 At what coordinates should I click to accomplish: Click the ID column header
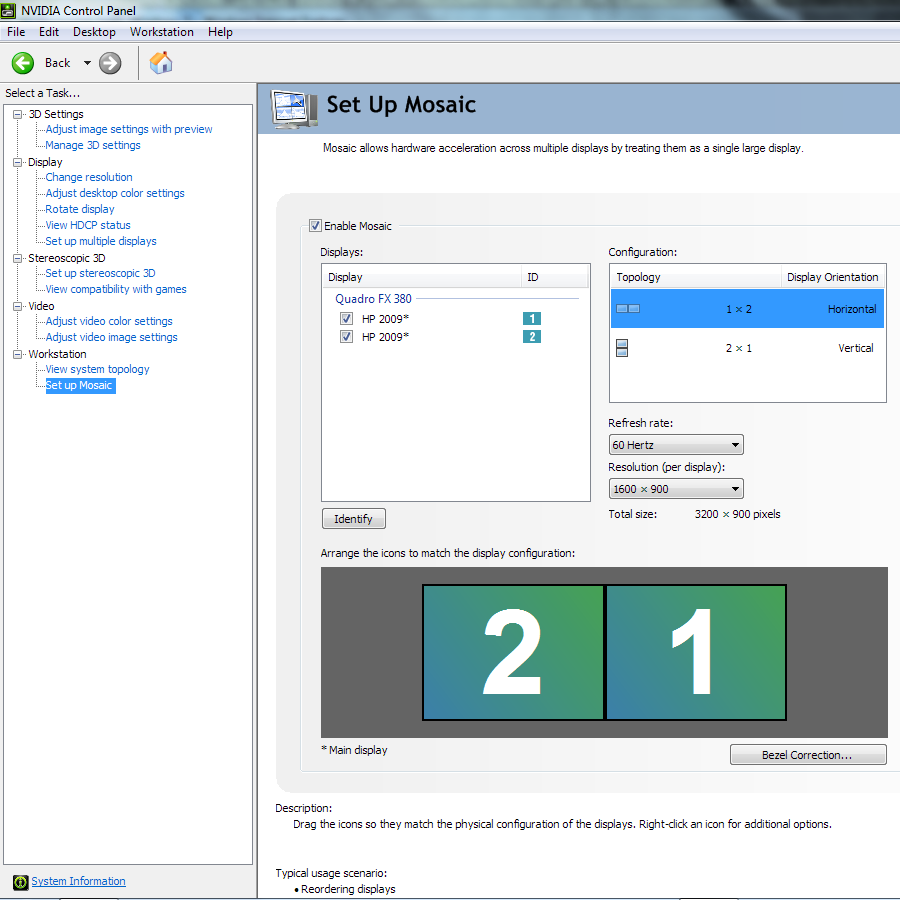click(x=554, y=277)
